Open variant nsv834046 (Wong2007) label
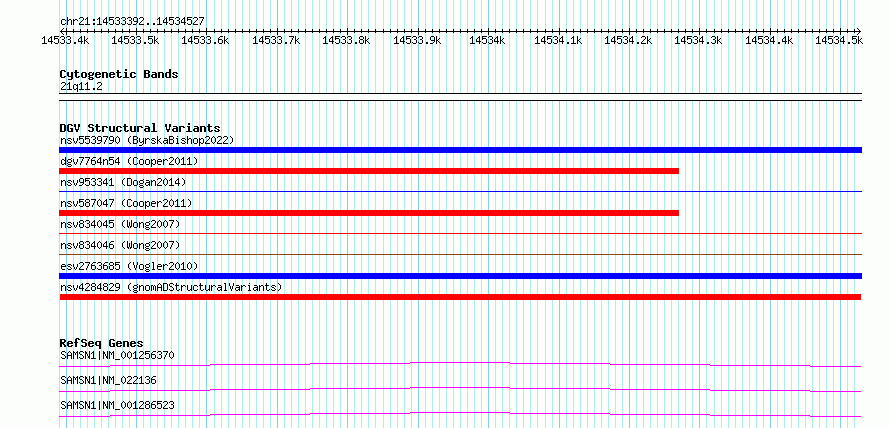This screenshot has width=890, height=428. [120, 245]
